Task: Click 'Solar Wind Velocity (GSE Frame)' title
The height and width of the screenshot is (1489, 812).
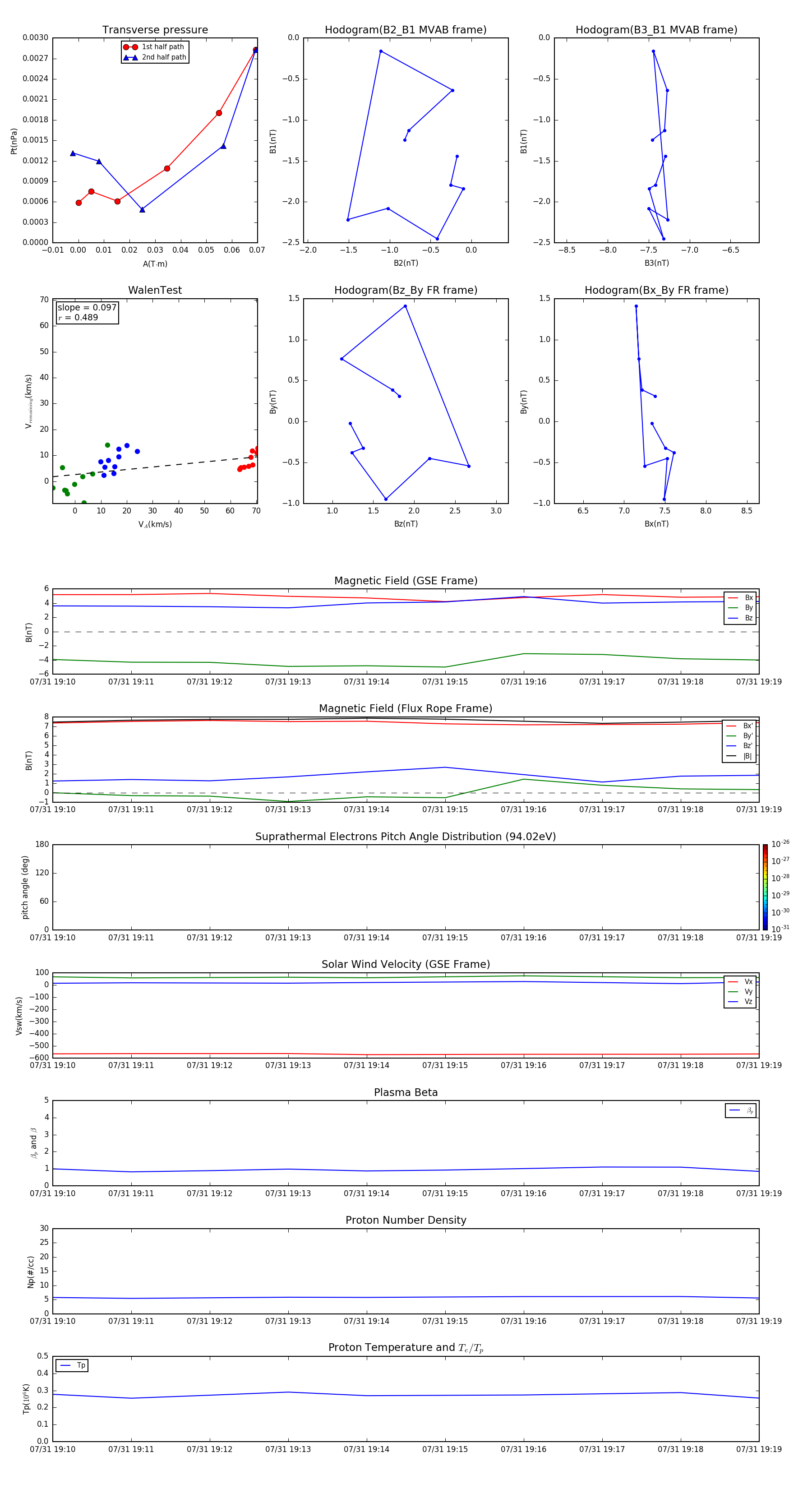Action: [x=406, y=965]
